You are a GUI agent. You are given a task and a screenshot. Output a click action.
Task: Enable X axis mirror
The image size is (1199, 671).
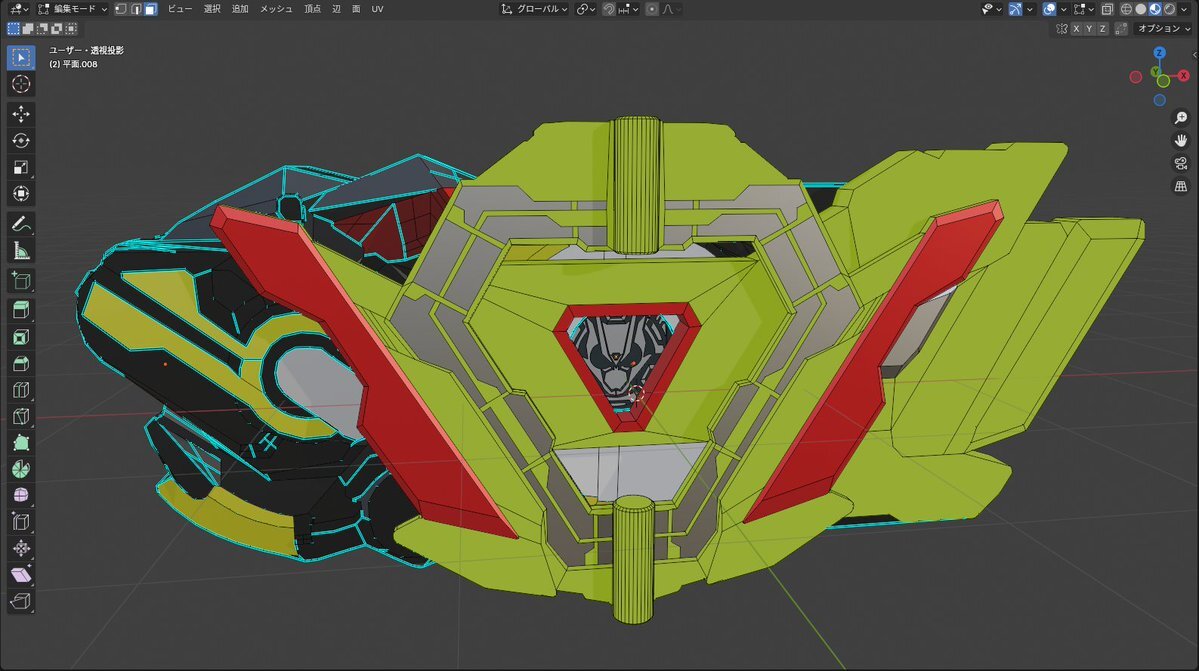coord(1075,29)
